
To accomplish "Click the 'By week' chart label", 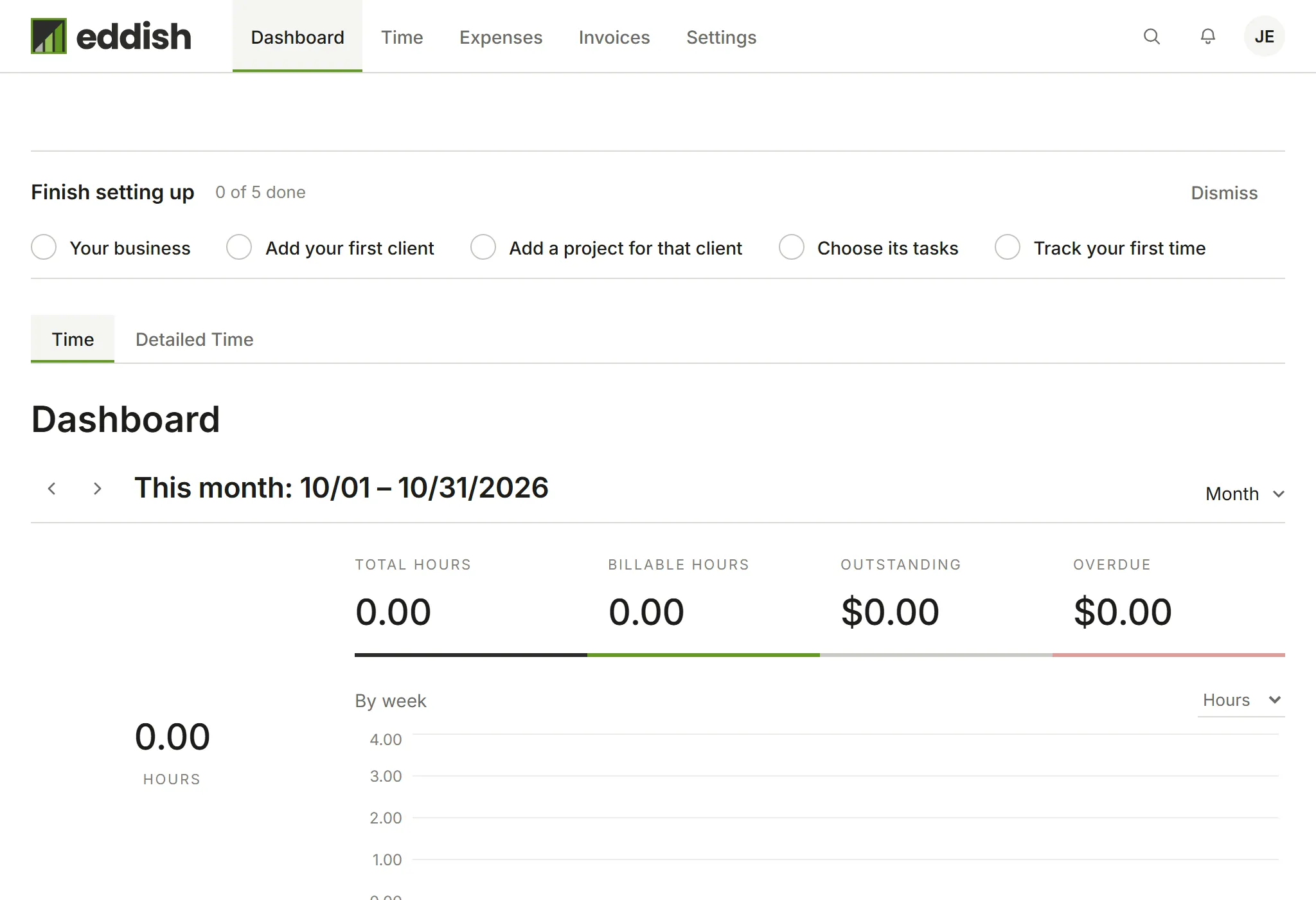I will pyautogui.click(x=391, y=701).
